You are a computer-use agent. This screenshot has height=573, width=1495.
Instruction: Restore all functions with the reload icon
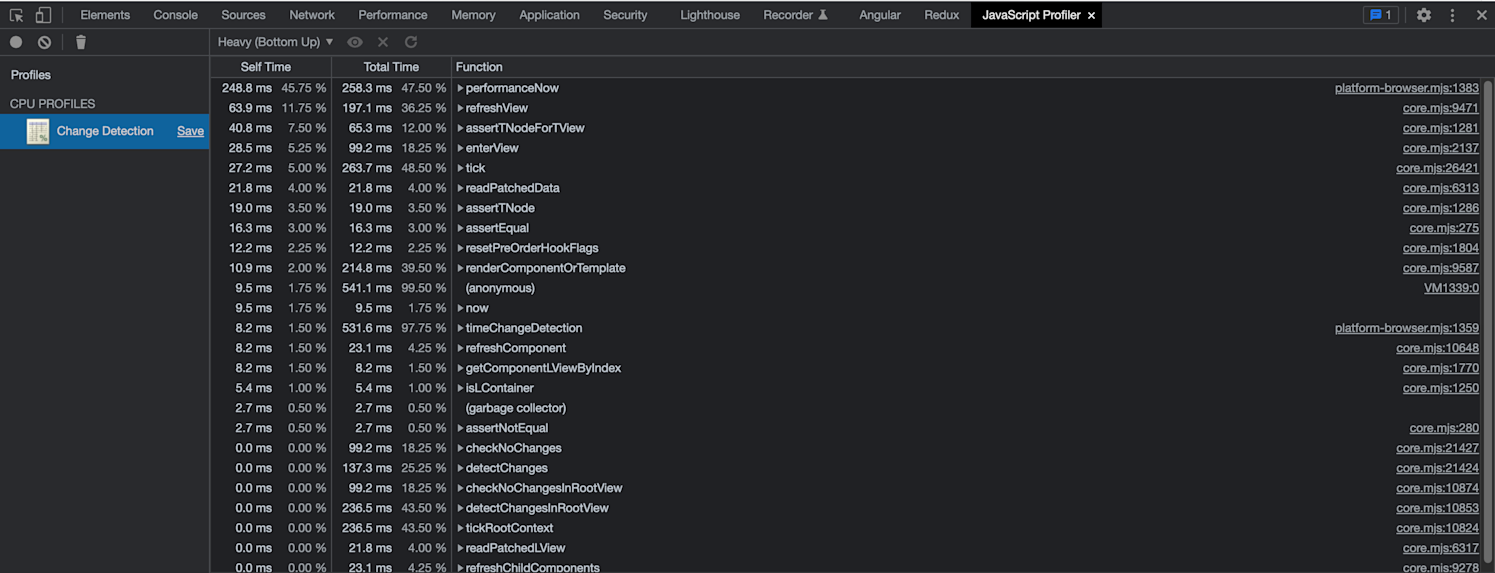coord(411,42)
